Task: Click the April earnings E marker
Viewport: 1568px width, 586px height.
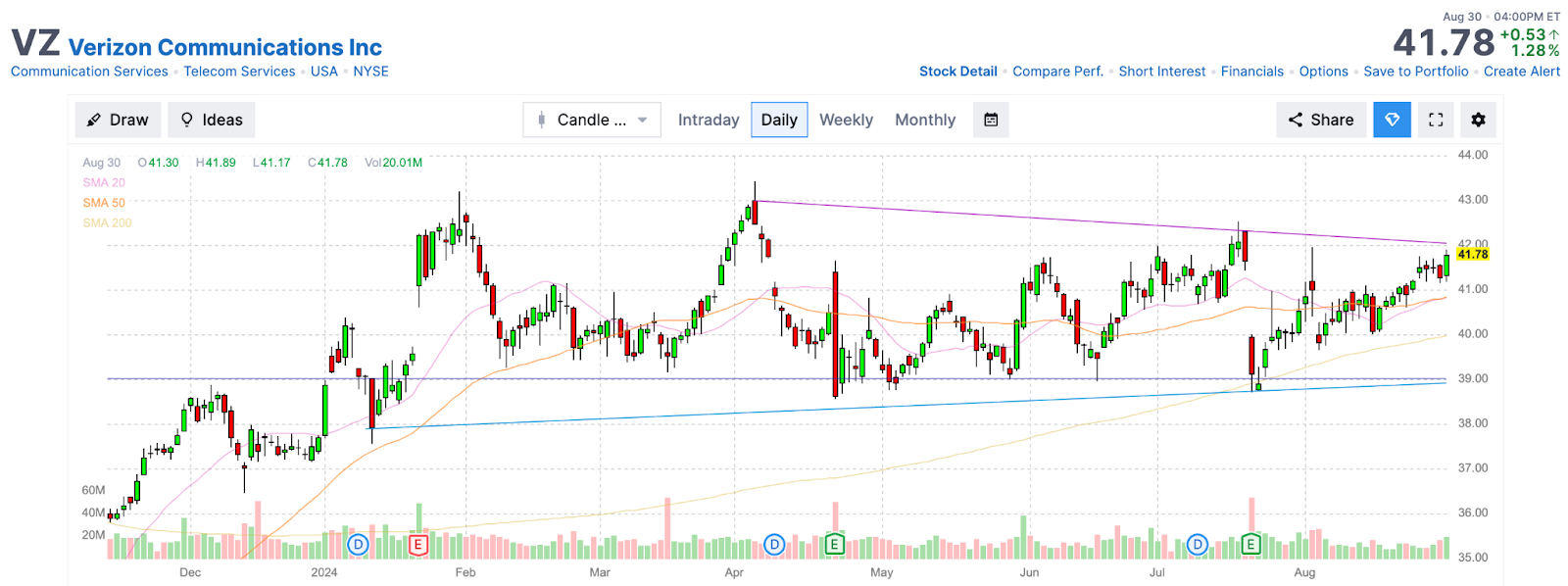Action: 834,545
